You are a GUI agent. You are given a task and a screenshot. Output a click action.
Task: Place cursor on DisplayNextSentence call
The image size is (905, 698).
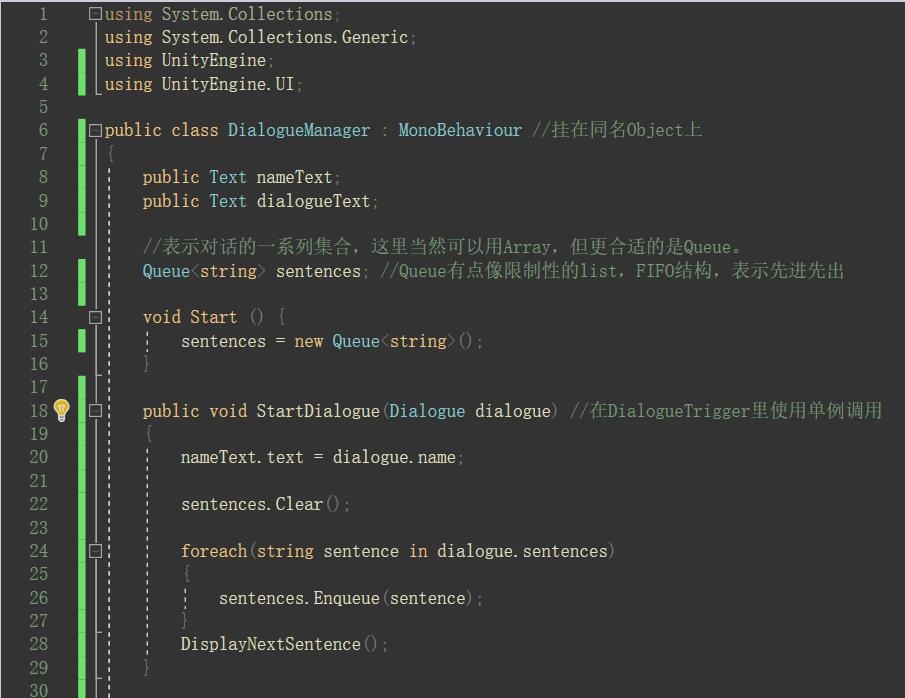270,644
